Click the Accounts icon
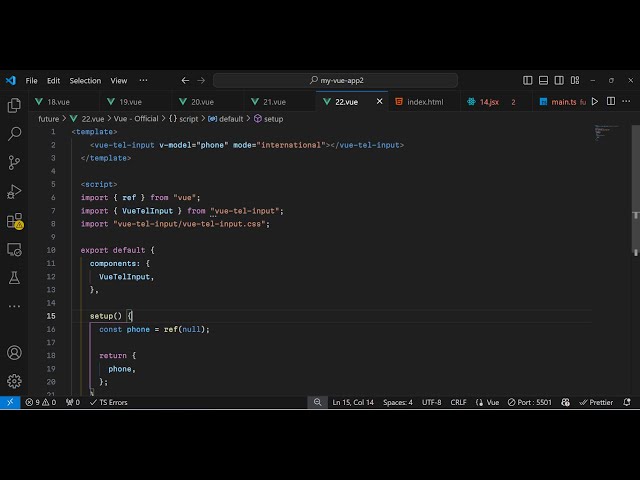The width and height of the screenshot is (640, 480). click(14, 353)
